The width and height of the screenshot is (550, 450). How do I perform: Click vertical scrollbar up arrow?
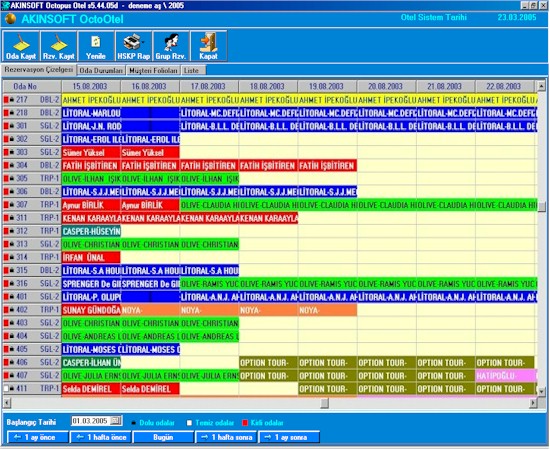click(541, 86)
